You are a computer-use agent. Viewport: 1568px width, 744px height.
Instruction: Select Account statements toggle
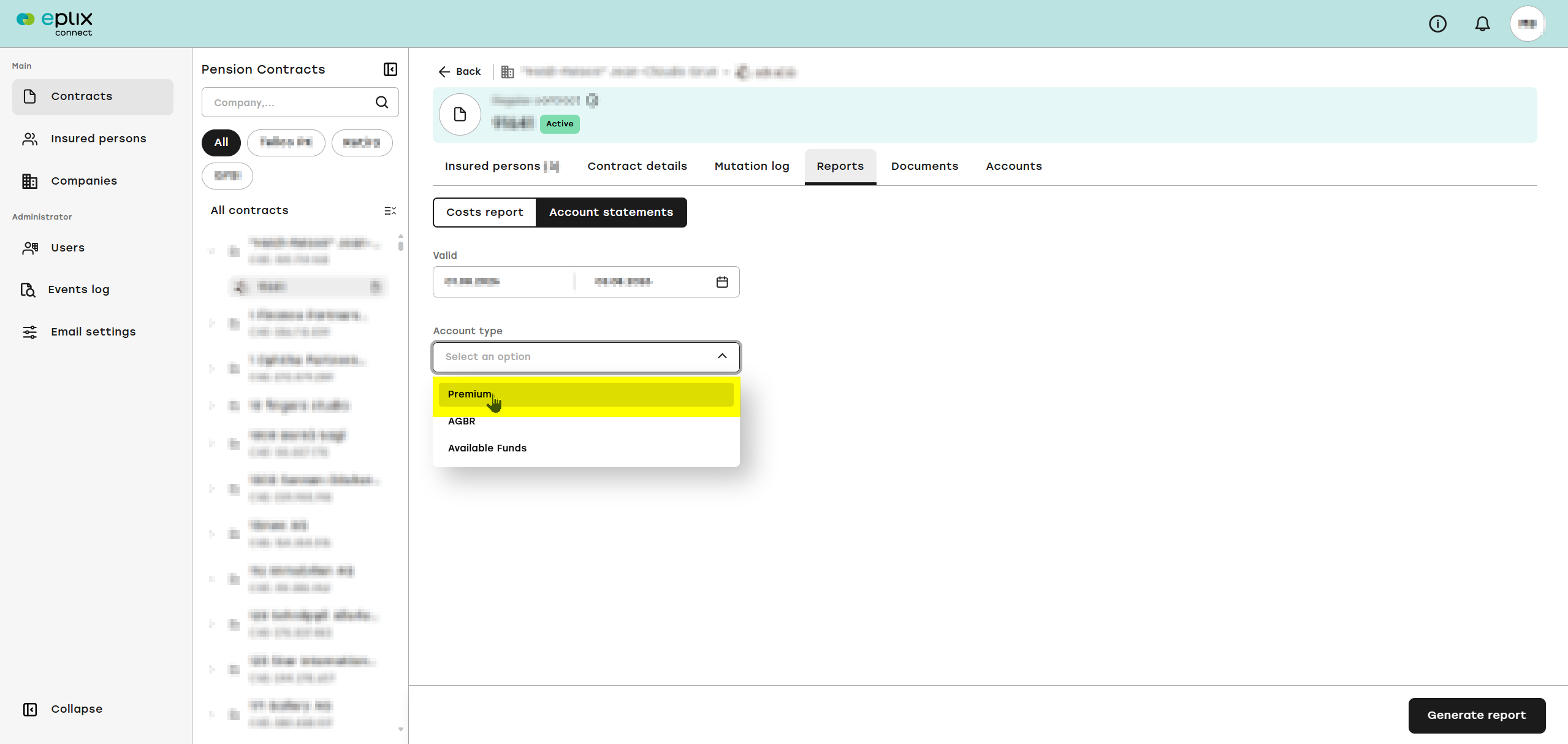(x=611, y=212)
